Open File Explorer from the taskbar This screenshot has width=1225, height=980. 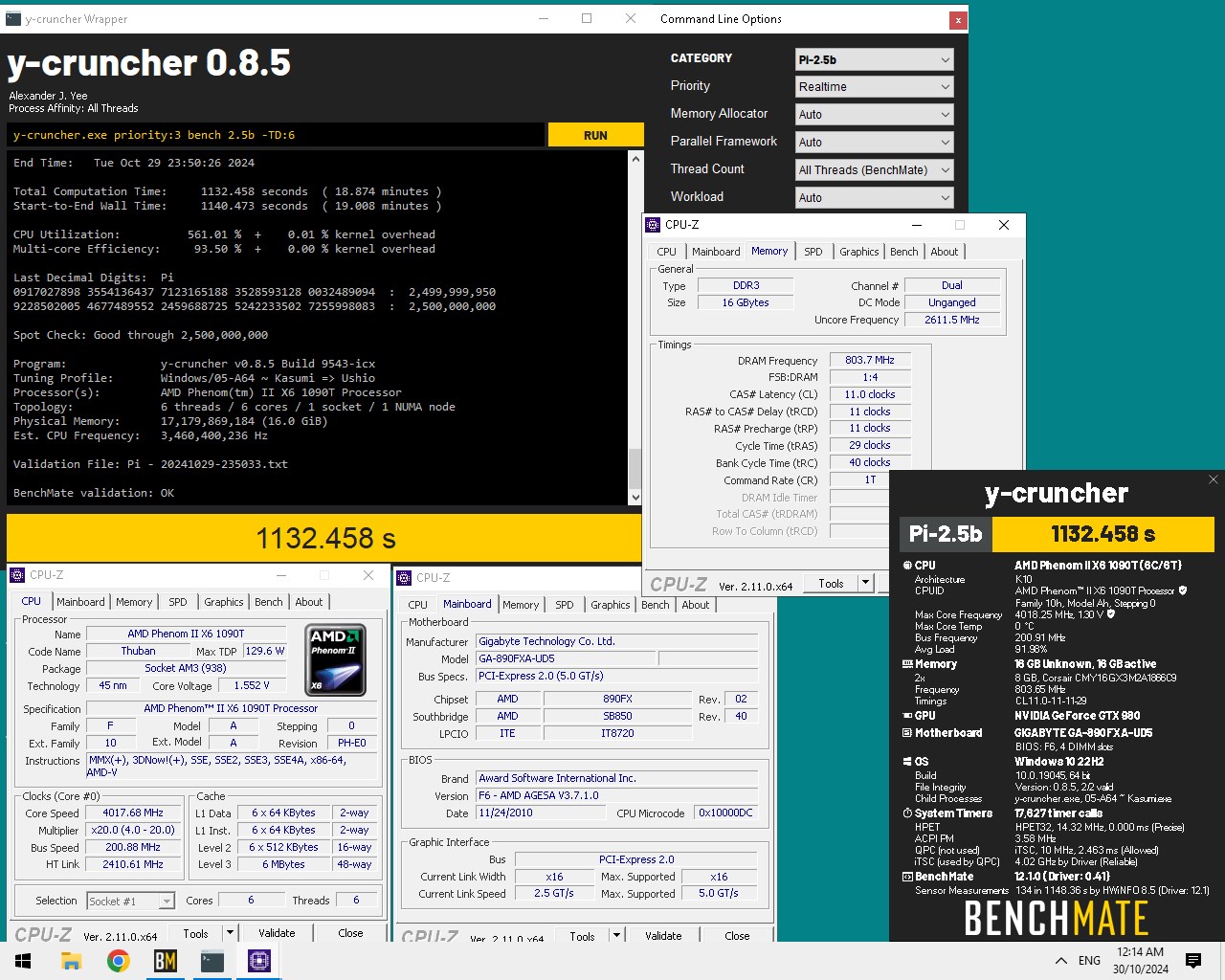pos(71,961)
